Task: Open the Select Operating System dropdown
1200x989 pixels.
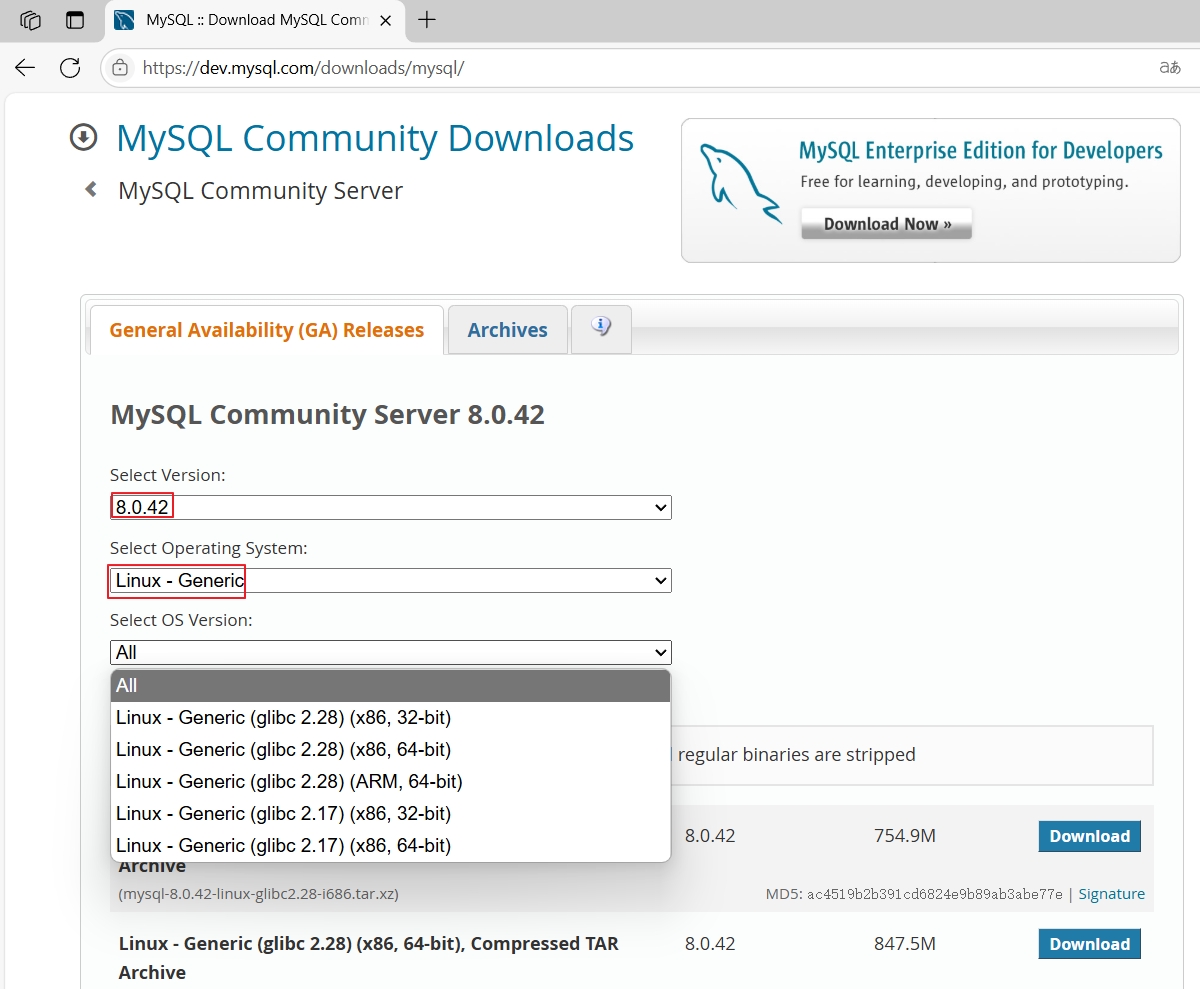Action: tap(391, 580)
